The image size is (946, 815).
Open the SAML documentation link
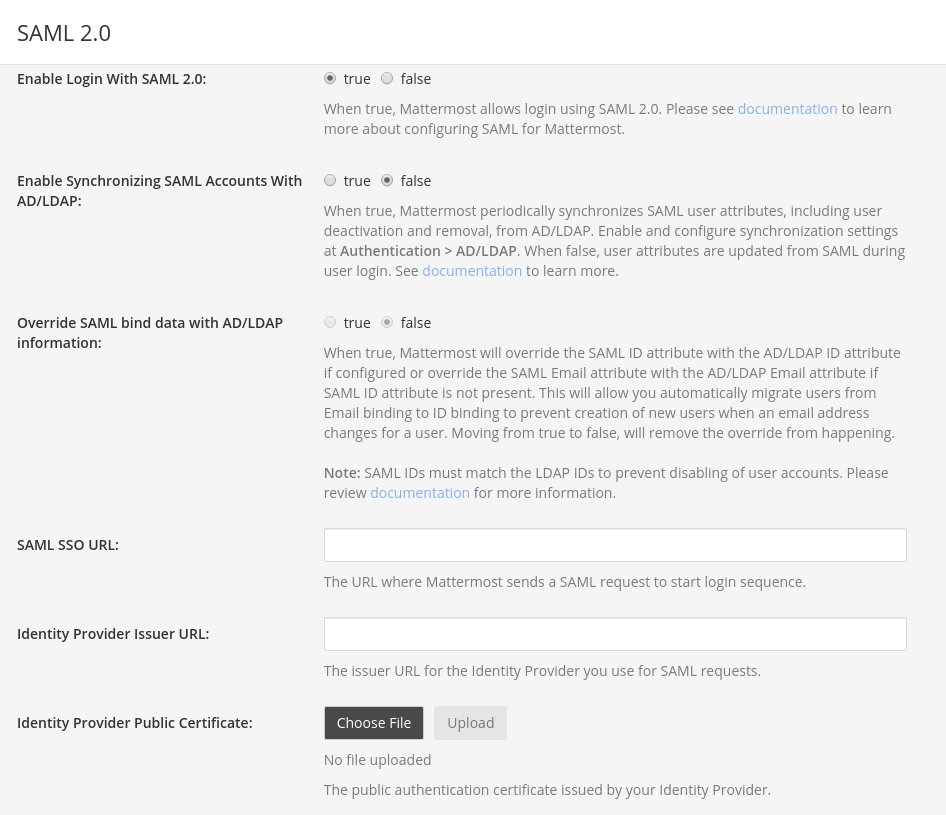(x=787, y=108)
